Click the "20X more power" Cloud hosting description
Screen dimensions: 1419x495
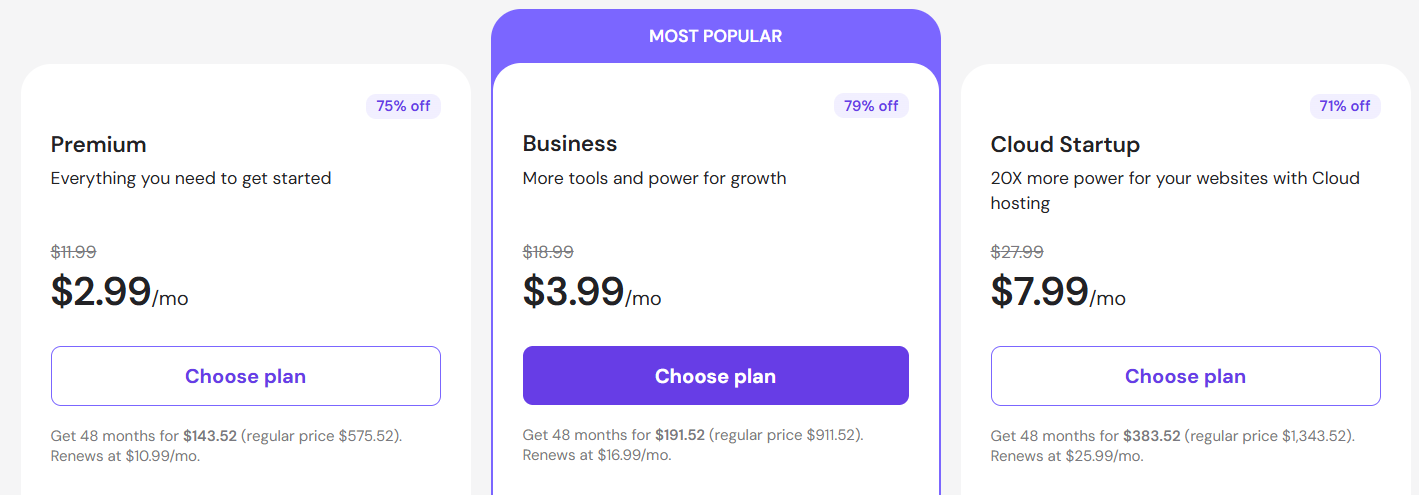tap(1175, 191)
